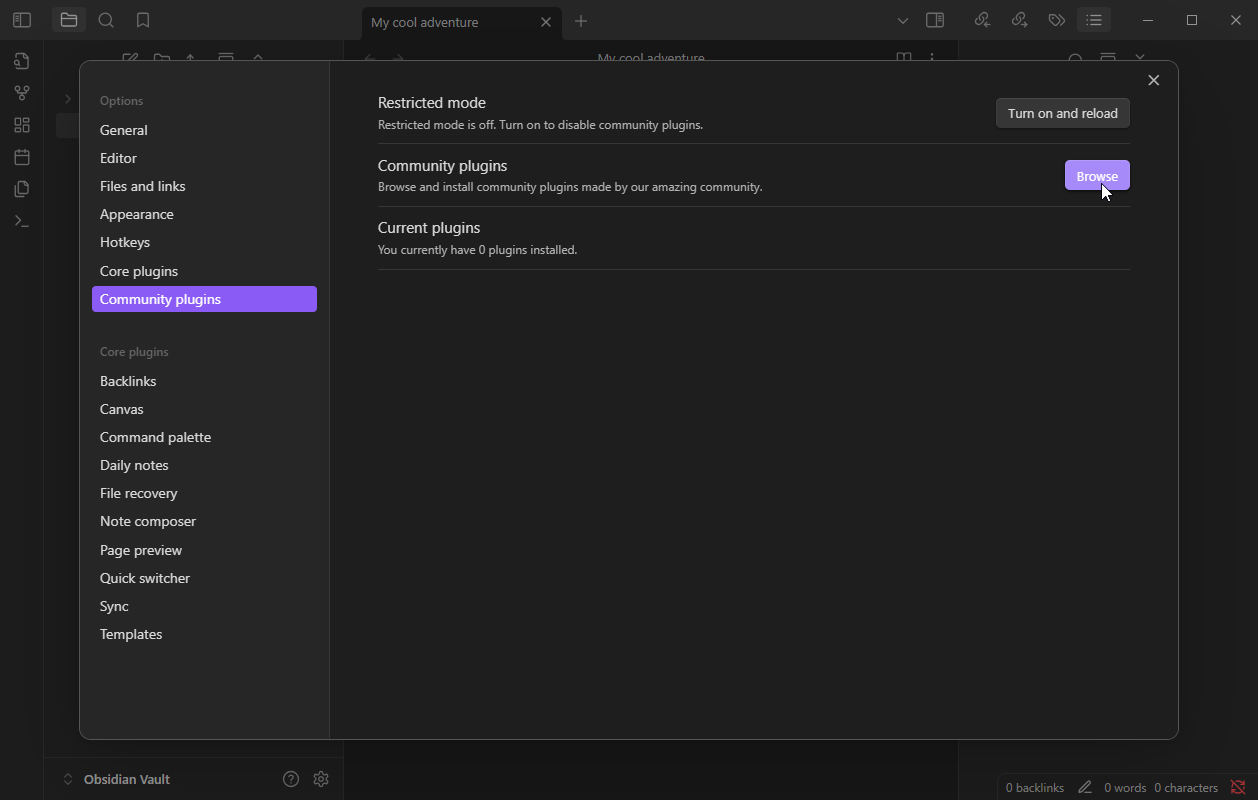The width and height of the screenshot is (1258, 800).
Task: Click the Restricted mode heading
Action: (x=432, y=103)
